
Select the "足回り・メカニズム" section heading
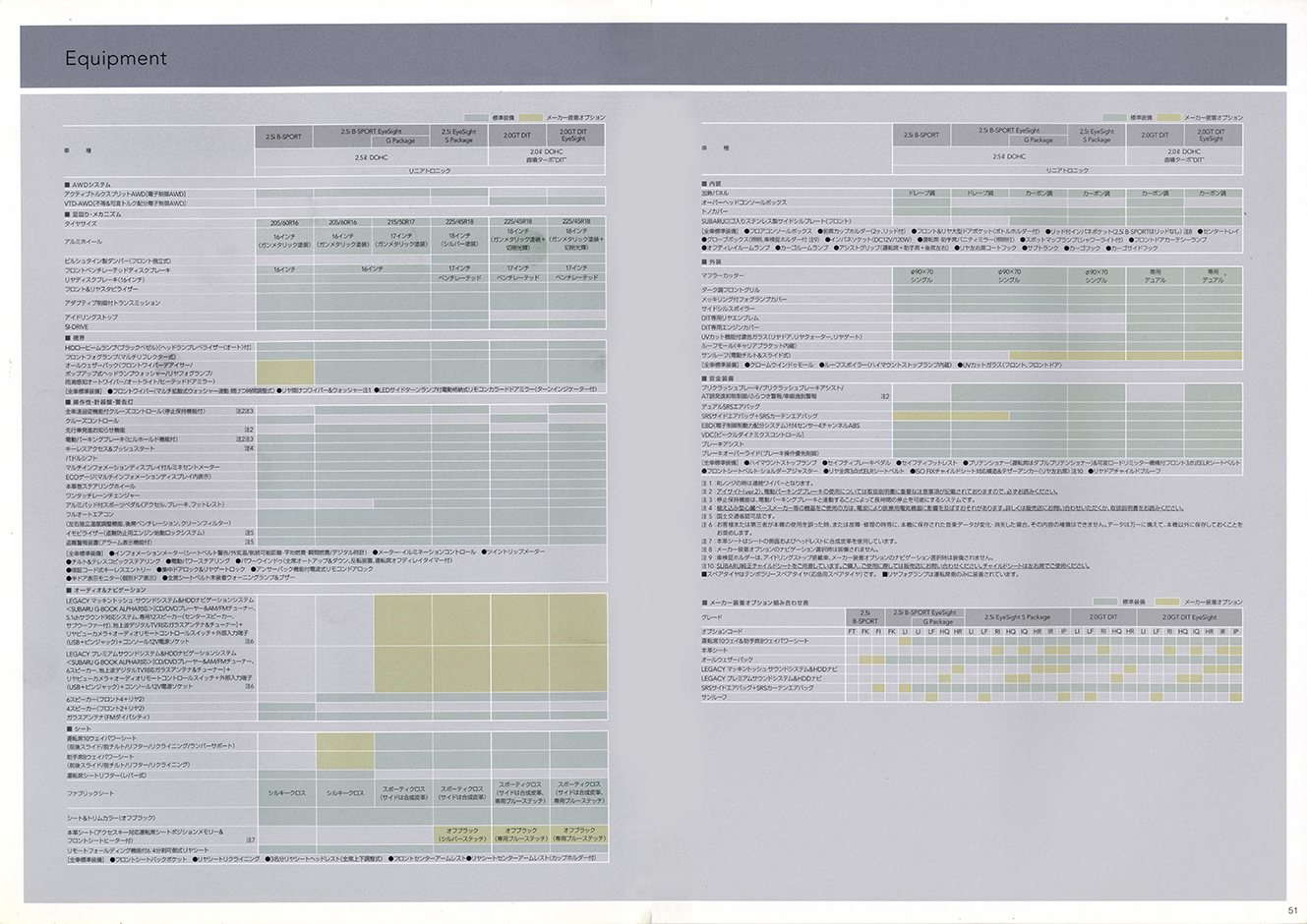(x=93, y=213)
